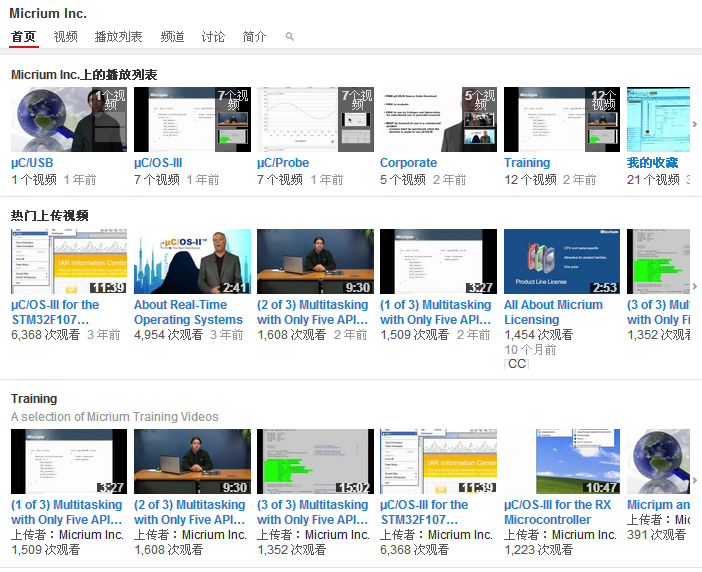Open Training µC/OS-III for the STM32F107 title

coord(424,512)
